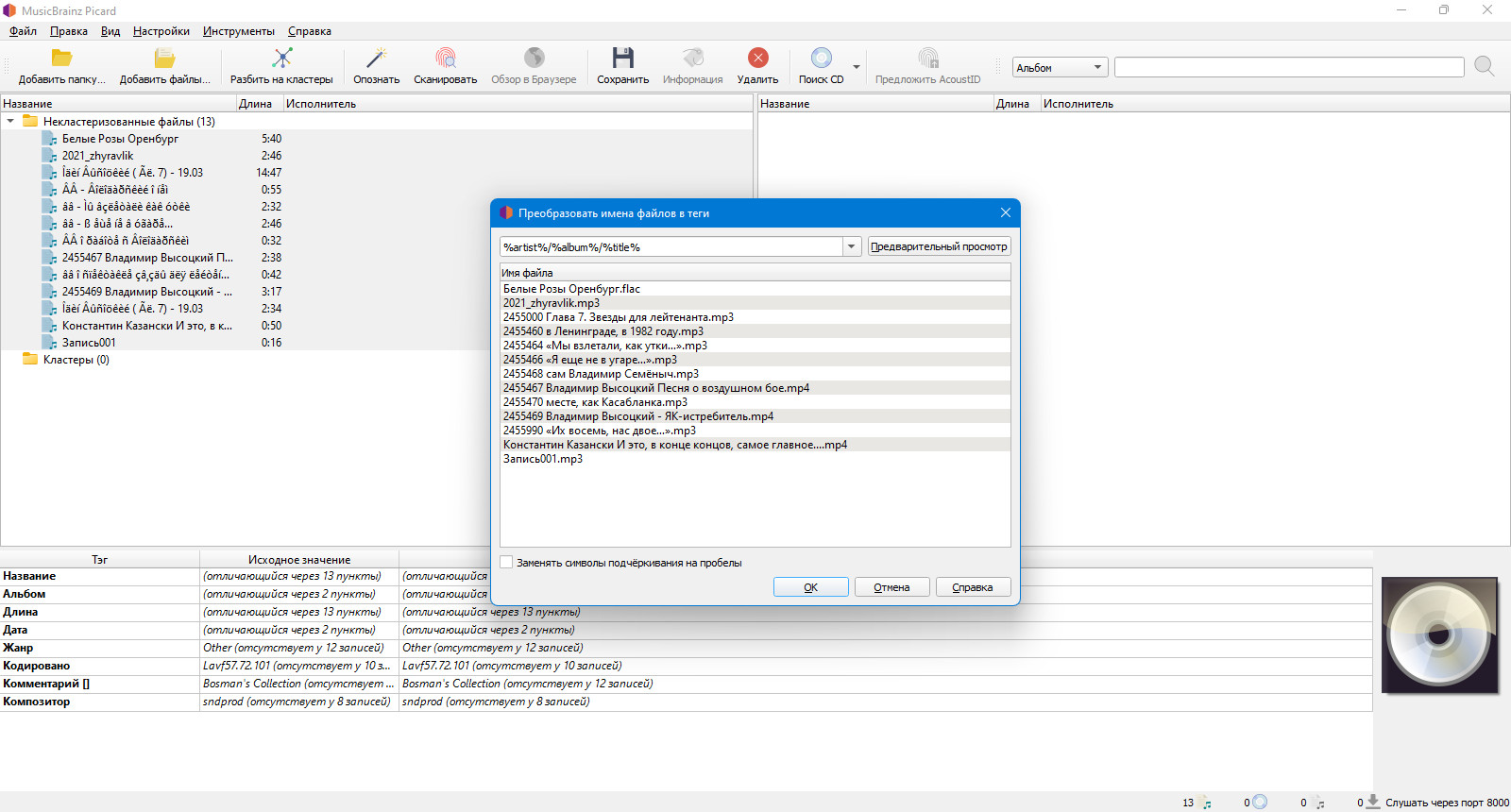Enable replacing underscores with spaces checkbox

point(506,562)
